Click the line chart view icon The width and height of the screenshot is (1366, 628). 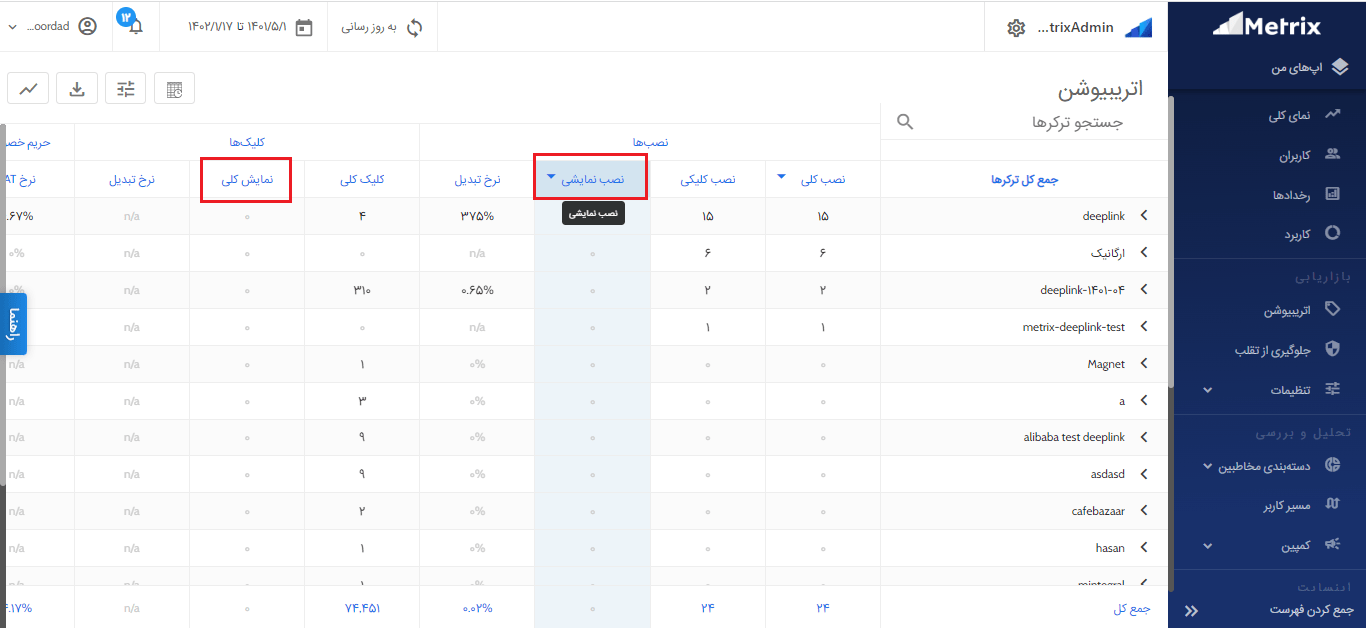pyautogui.click(x=28, y=89)
